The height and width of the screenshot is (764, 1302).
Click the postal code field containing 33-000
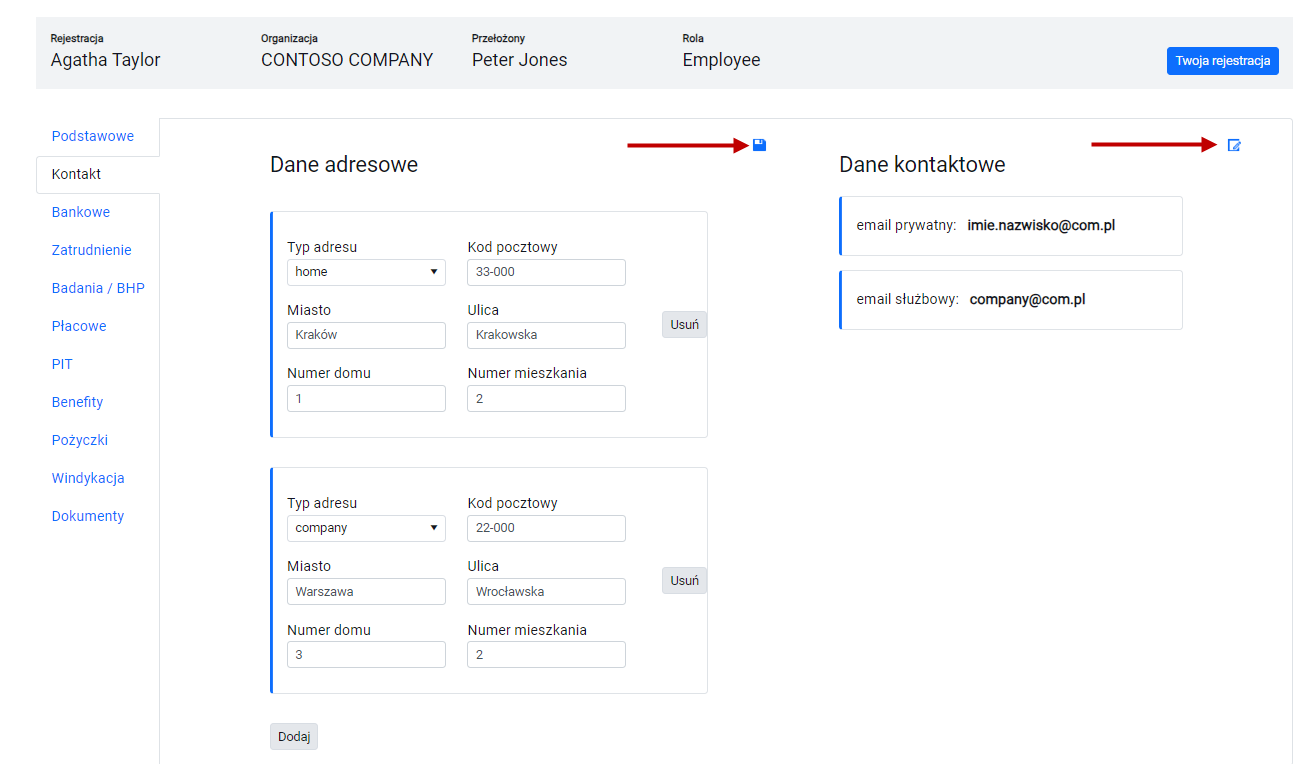pos(546,272)
